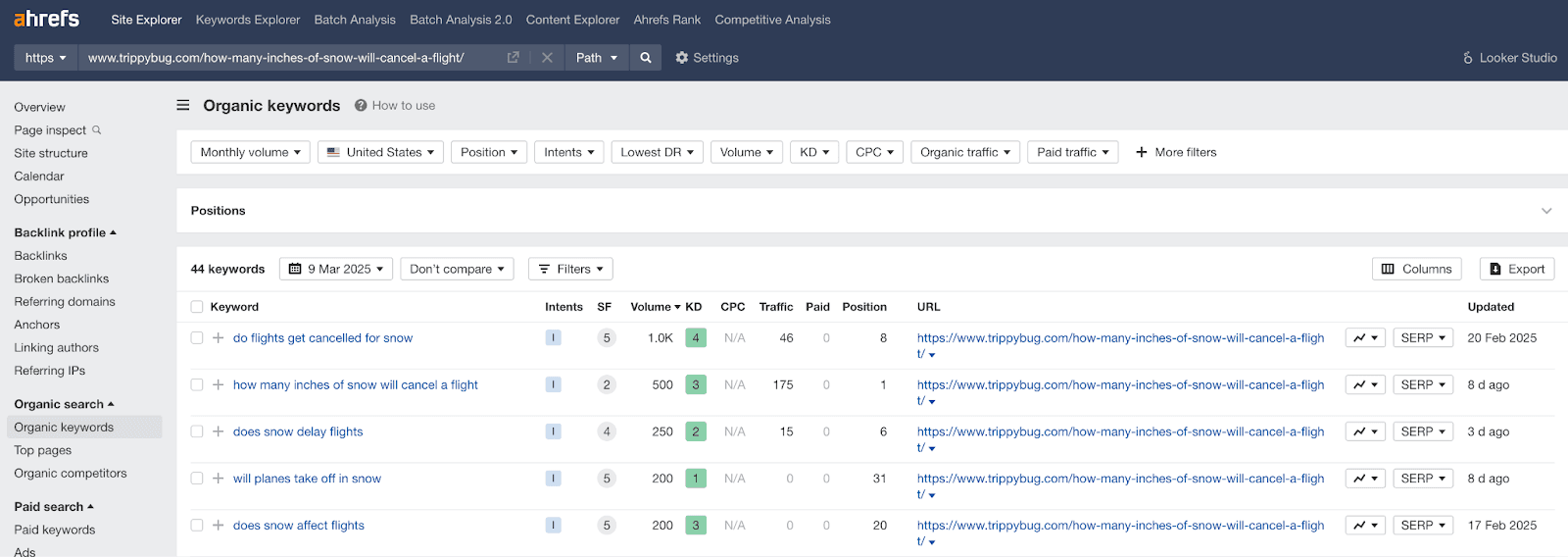The width and height of the screenshot is (1568, 557).
Task: Toggle sidebar with the hamburger menu icon
Action: [x=183, y=106]
